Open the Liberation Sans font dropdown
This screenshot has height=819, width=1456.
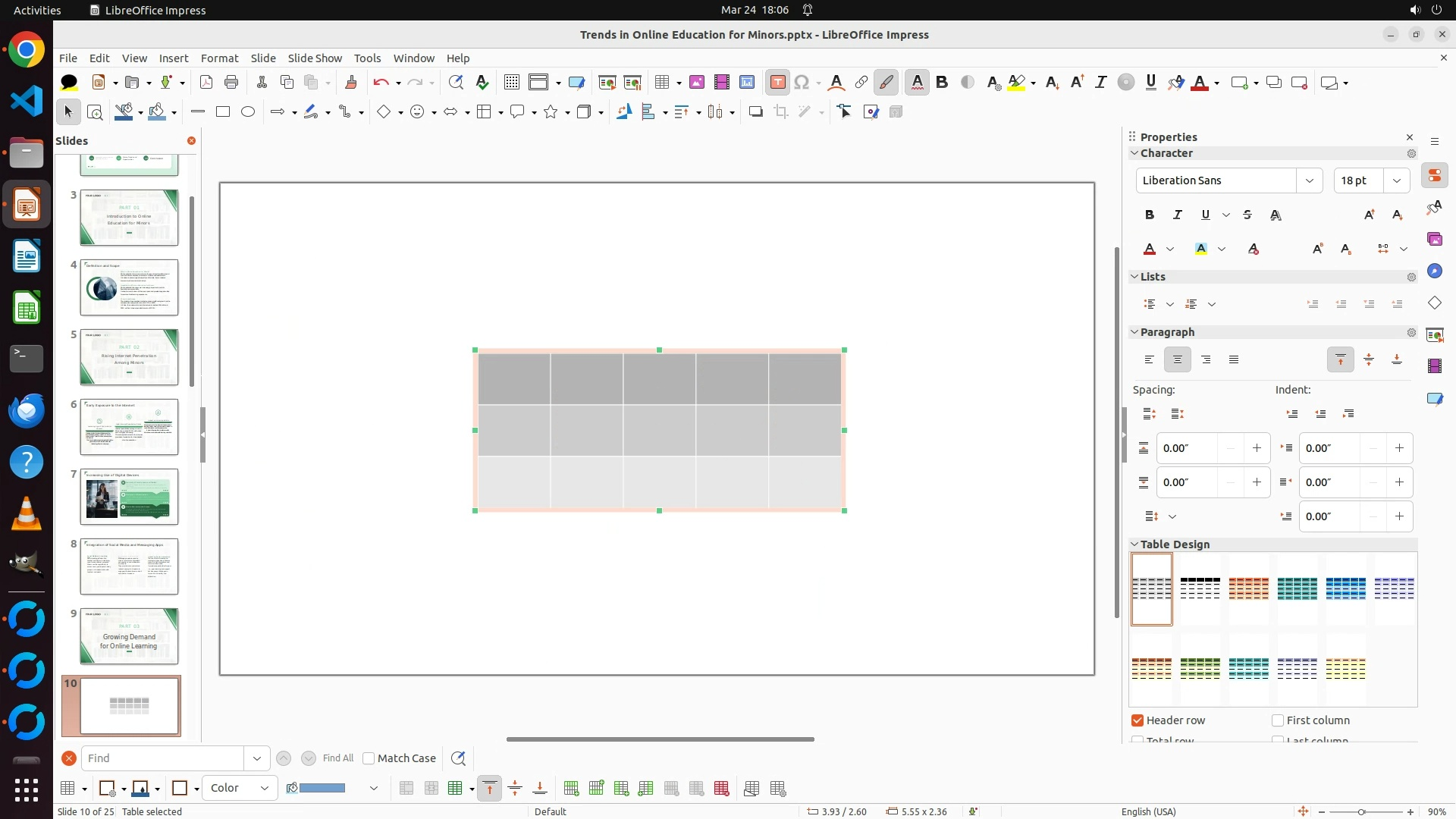[1309, 180]
